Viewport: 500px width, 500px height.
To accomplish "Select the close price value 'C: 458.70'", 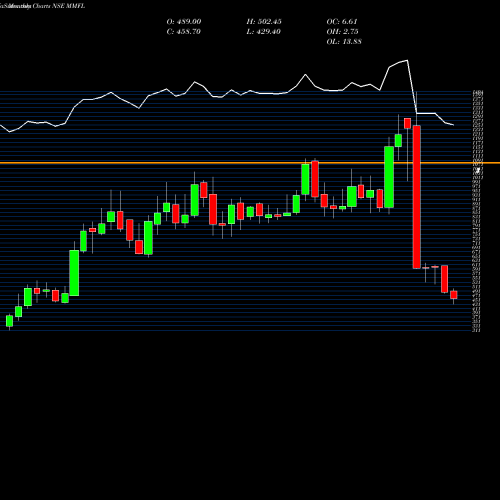I will (183, 32).
